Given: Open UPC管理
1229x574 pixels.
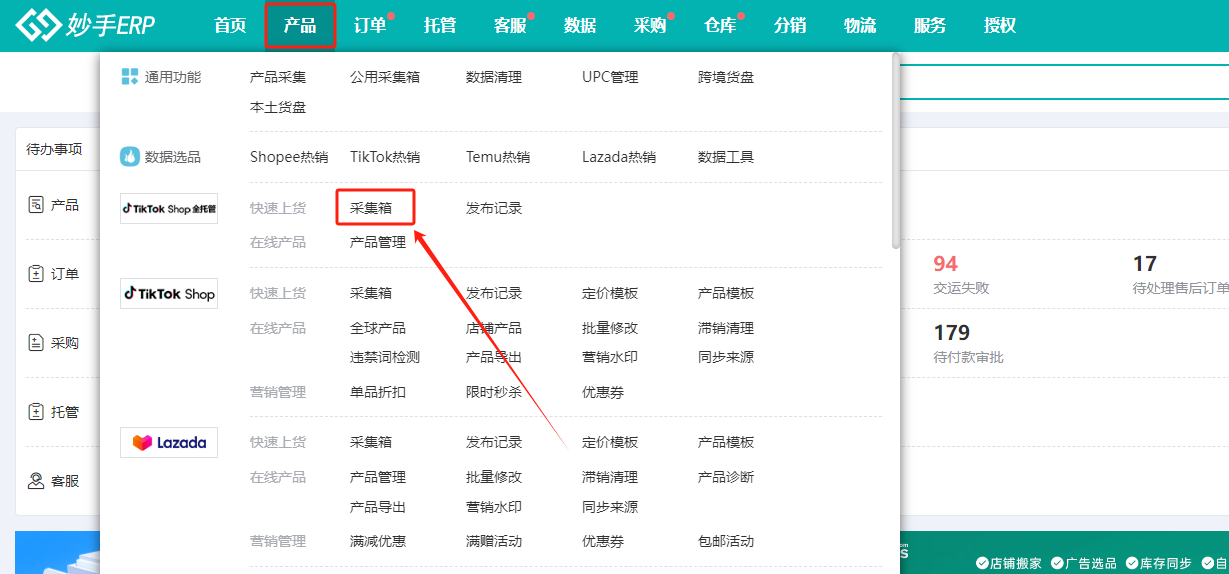Looking at the screenshot, I should (x=610, y=77).
